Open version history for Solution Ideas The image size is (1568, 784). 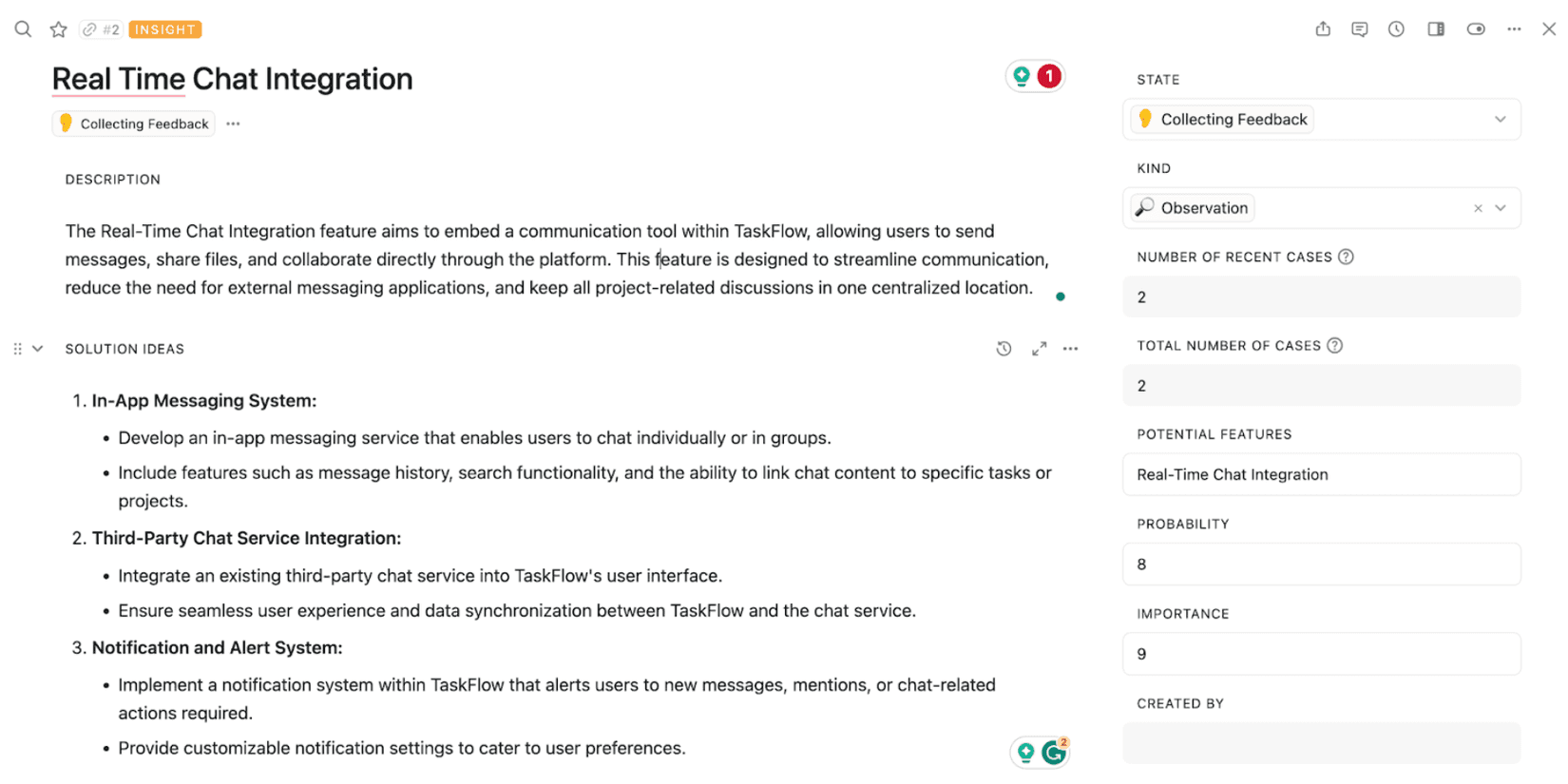(1004, 349)
